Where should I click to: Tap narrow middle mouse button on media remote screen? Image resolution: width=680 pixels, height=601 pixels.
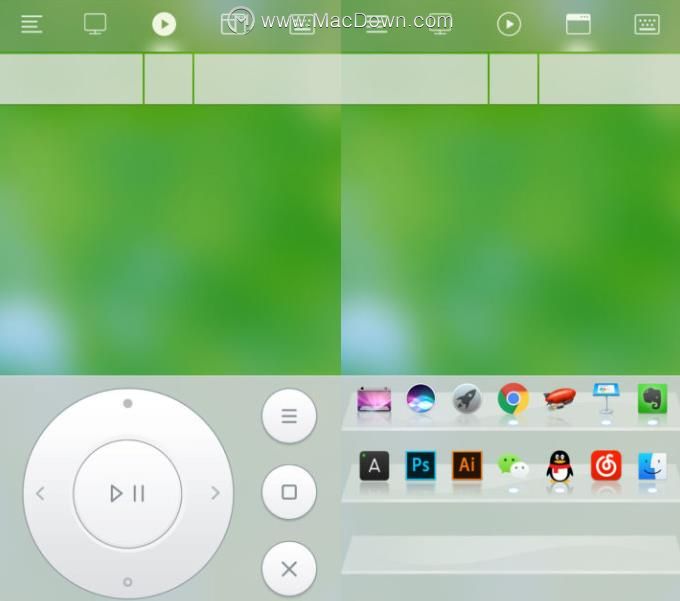pos(168,79)
